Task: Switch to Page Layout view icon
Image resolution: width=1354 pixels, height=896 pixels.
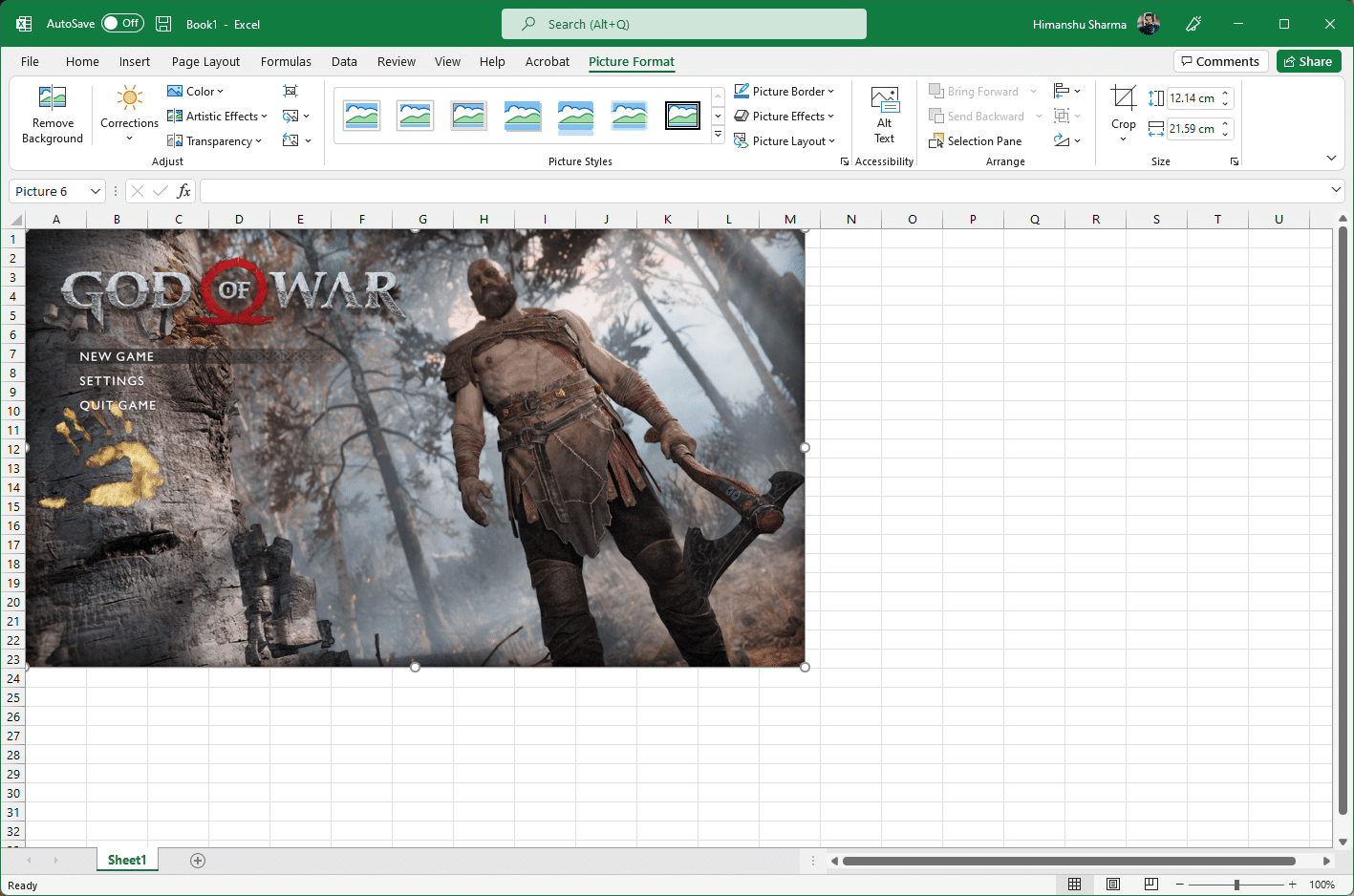Action: 1113,885
